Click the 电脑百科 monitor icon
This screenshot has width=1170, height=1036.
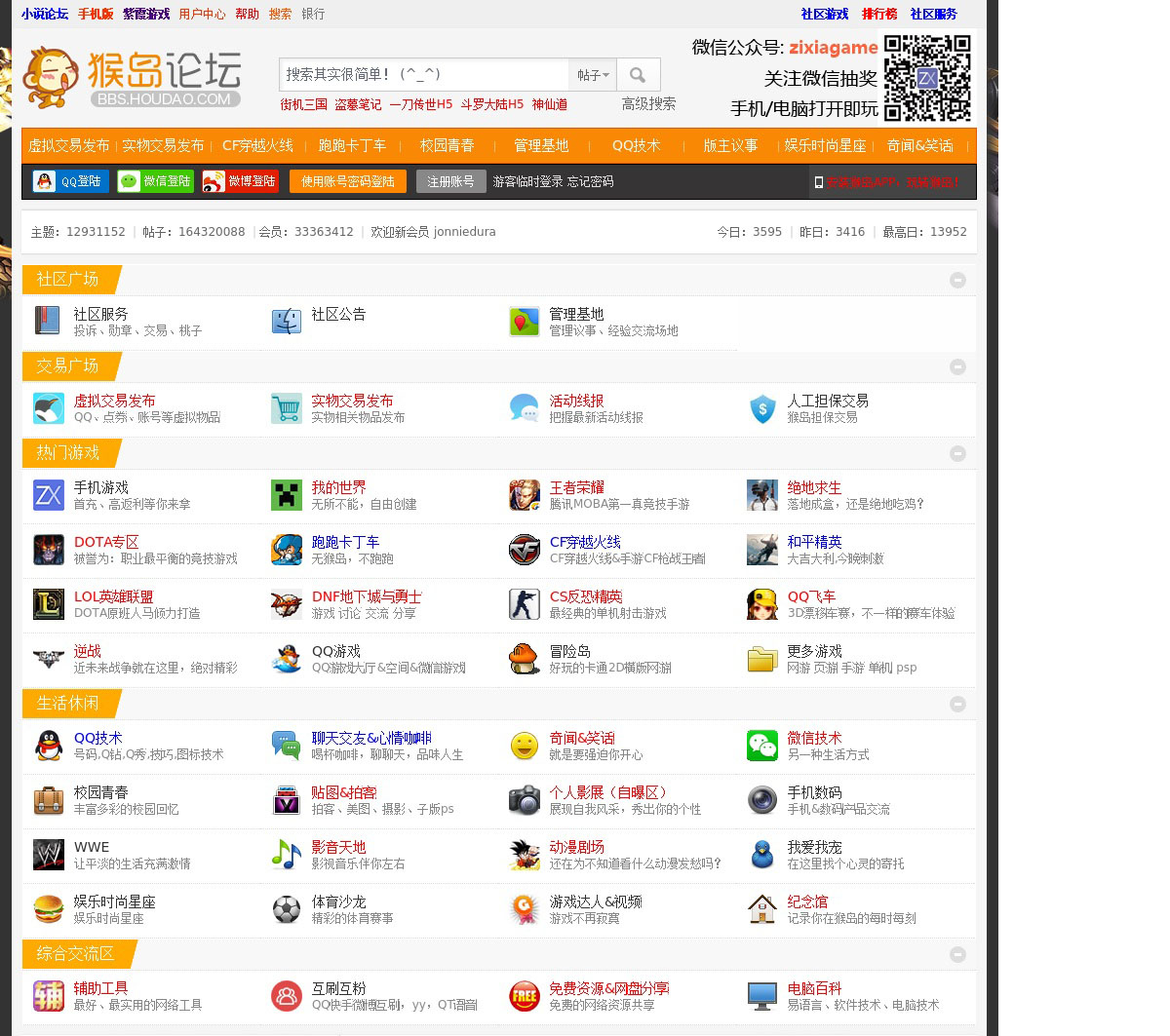pos(762,996)
